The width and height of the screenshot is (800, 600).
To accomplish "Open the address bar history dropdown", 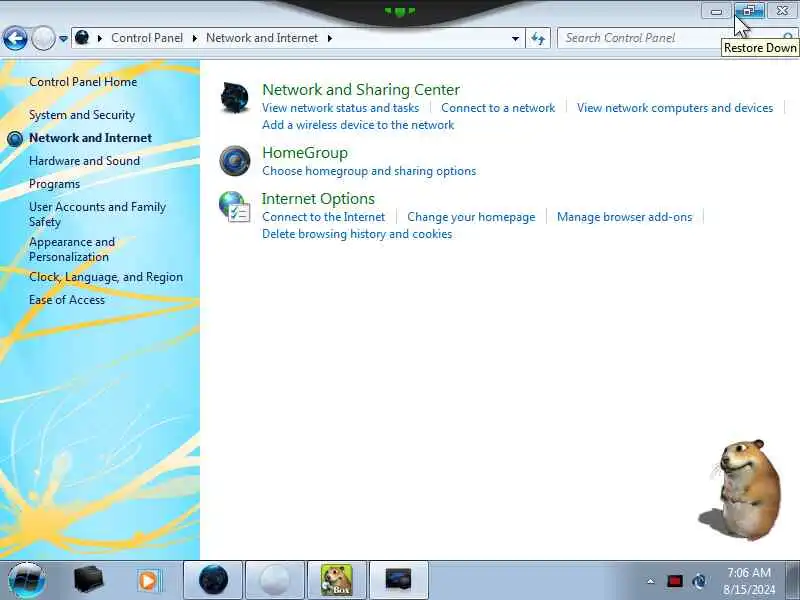I will (515, 38).
